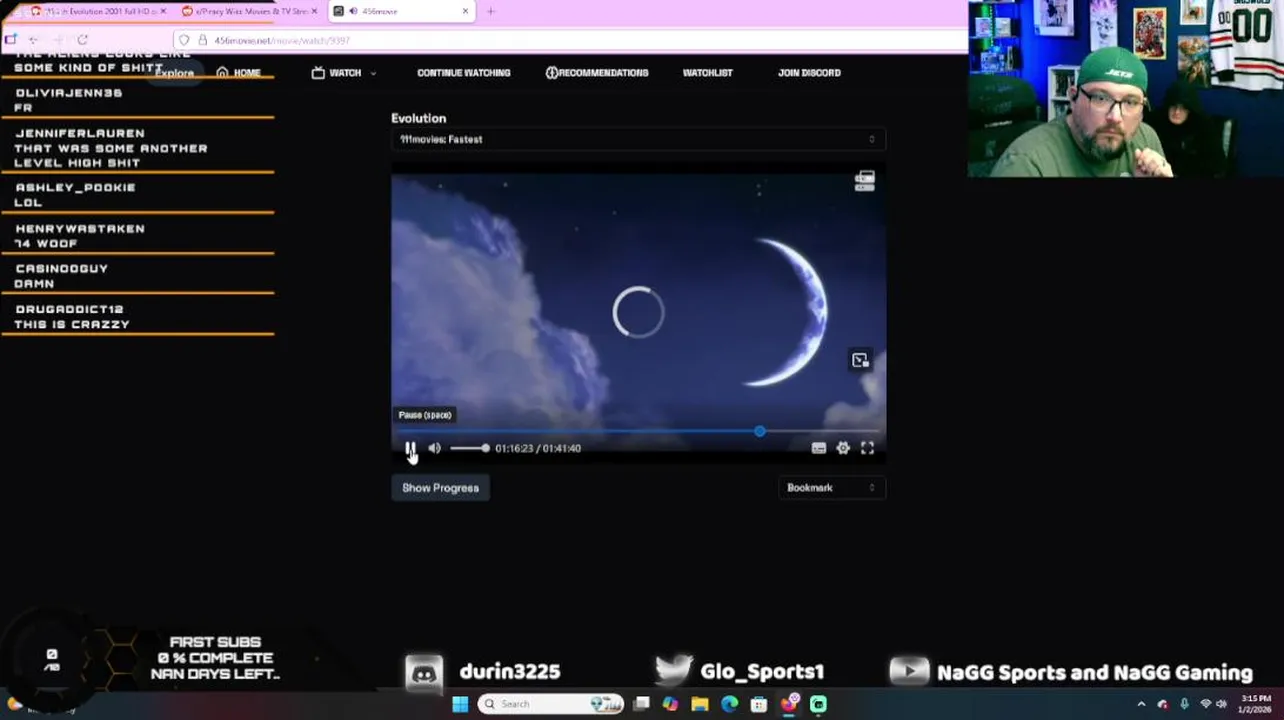Close the 456movie browser tab

point(465,11)
